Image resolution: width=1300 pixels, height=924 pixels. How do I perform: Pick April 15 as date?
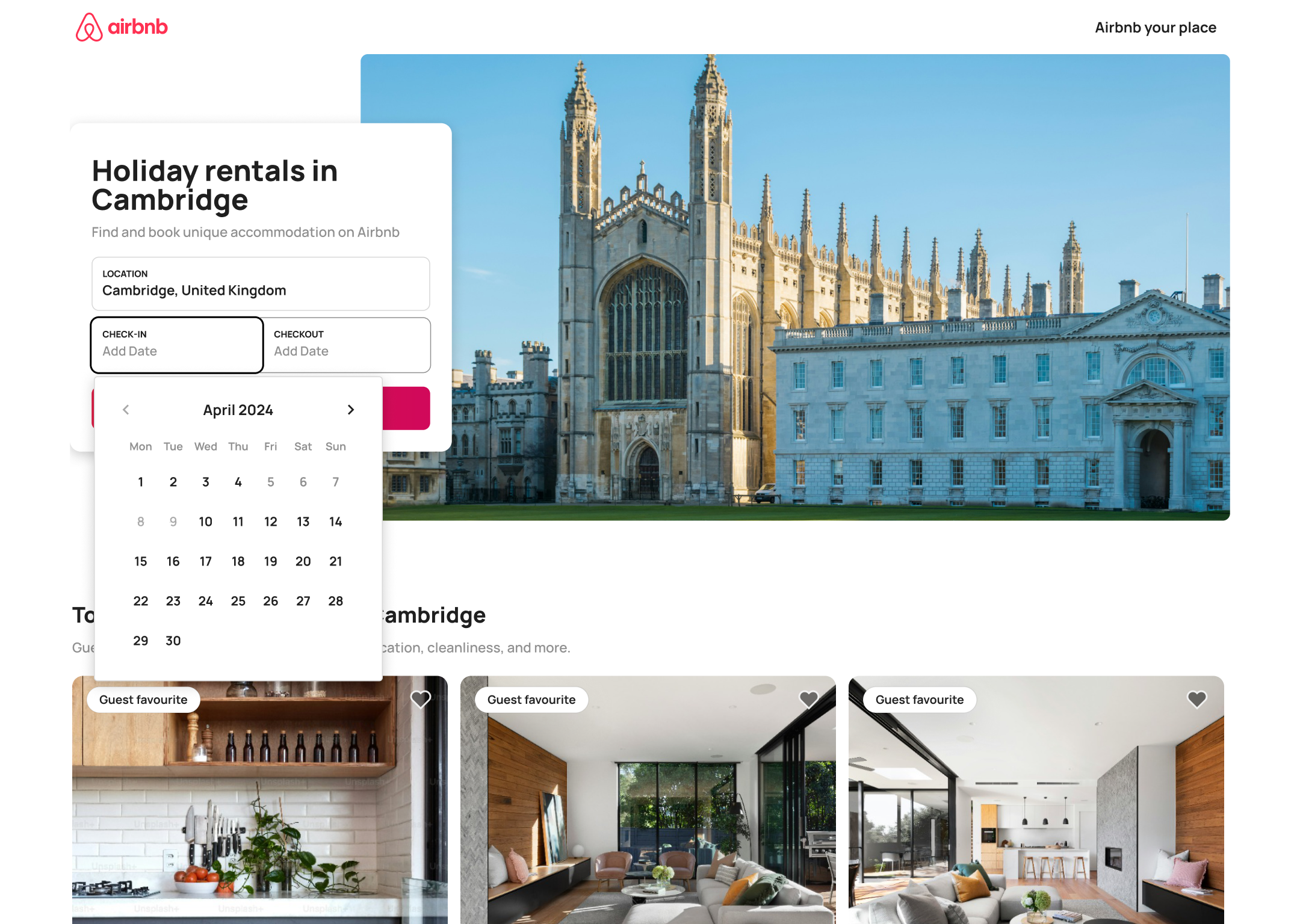click(x=141, y=561)
